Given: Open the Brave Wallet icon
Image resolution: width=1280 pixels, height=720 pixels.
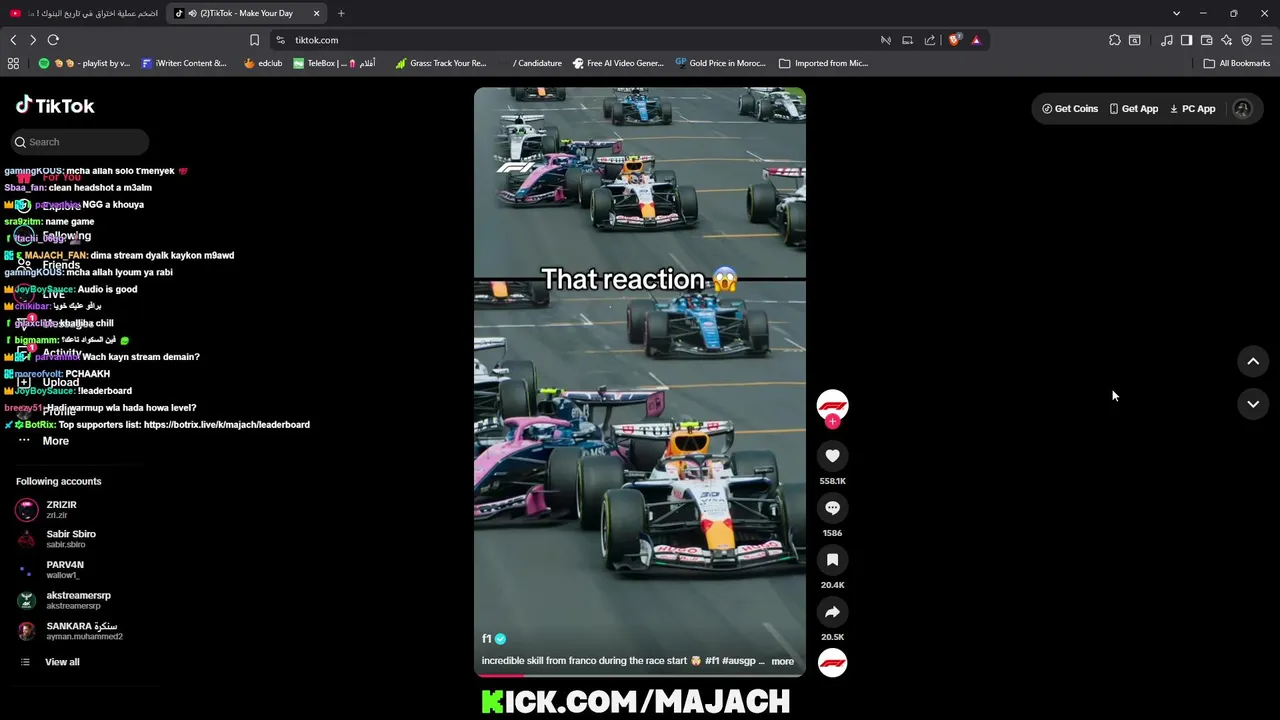Looking at the screenshot, I should pyautogui.click(x=1206, y=40).
